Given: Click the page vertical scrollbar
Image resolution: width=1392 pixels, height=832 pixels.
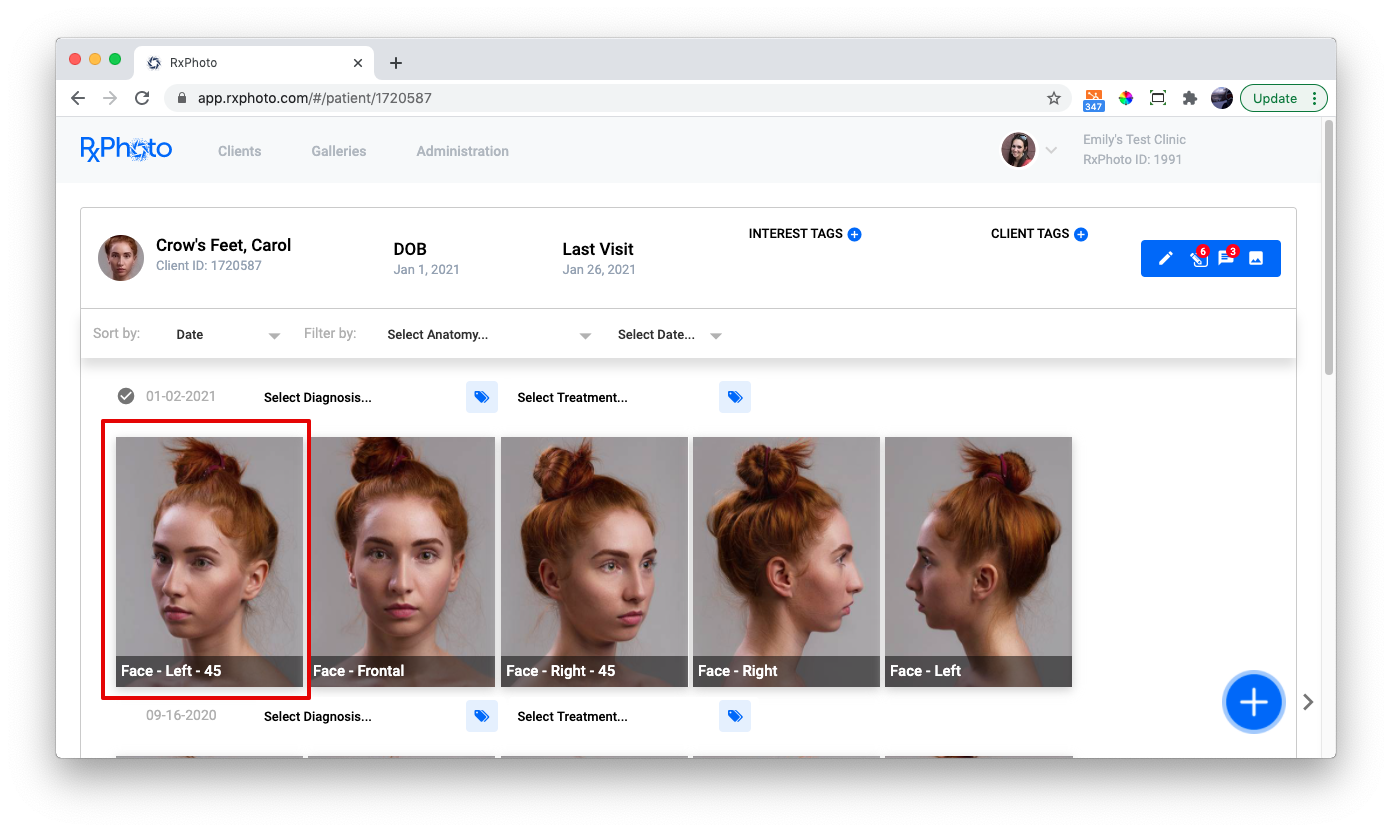Looking at the screenshot, I should 1329,248.
